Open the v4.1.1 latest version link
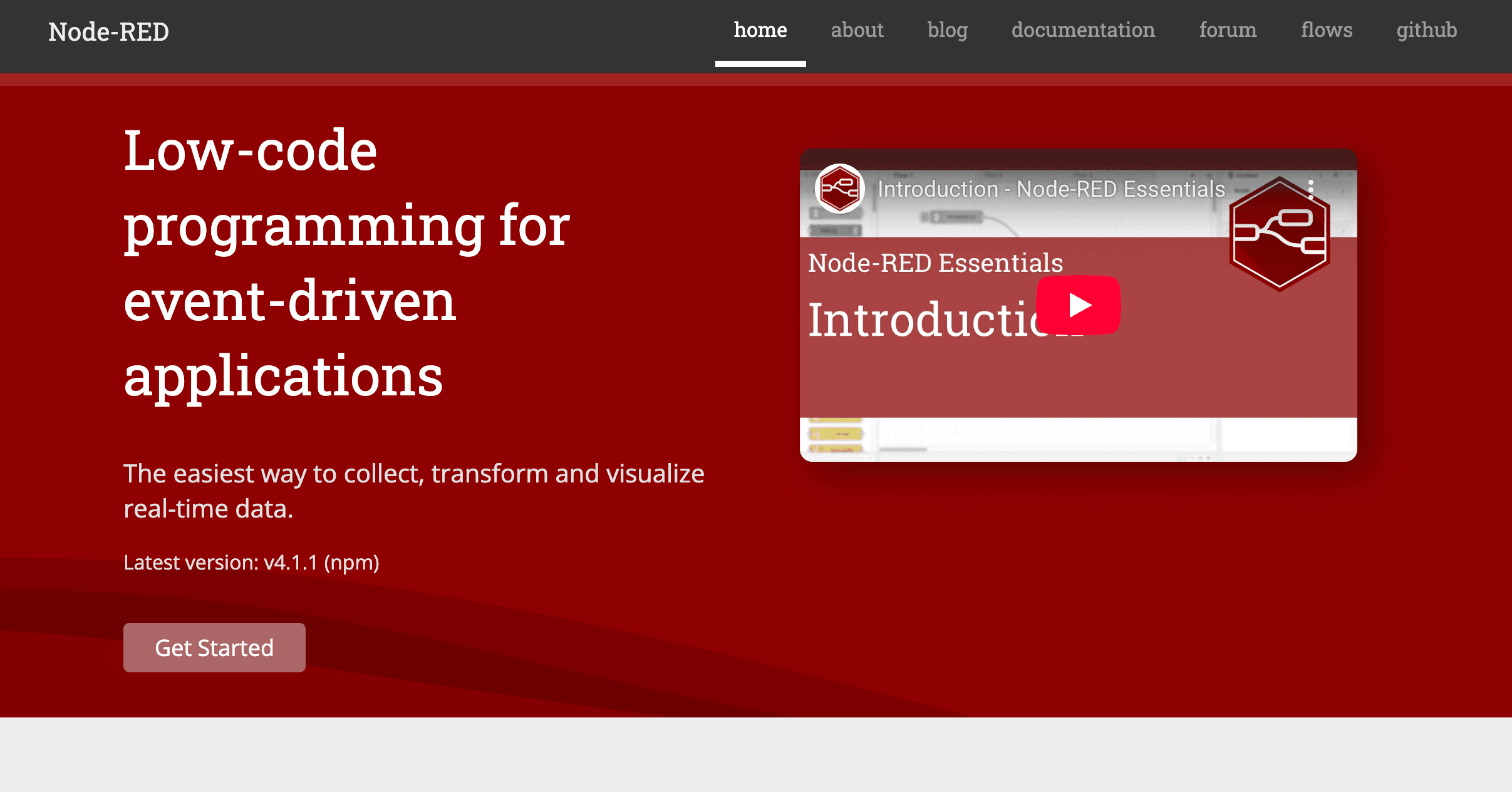 [x=291, y=563]
